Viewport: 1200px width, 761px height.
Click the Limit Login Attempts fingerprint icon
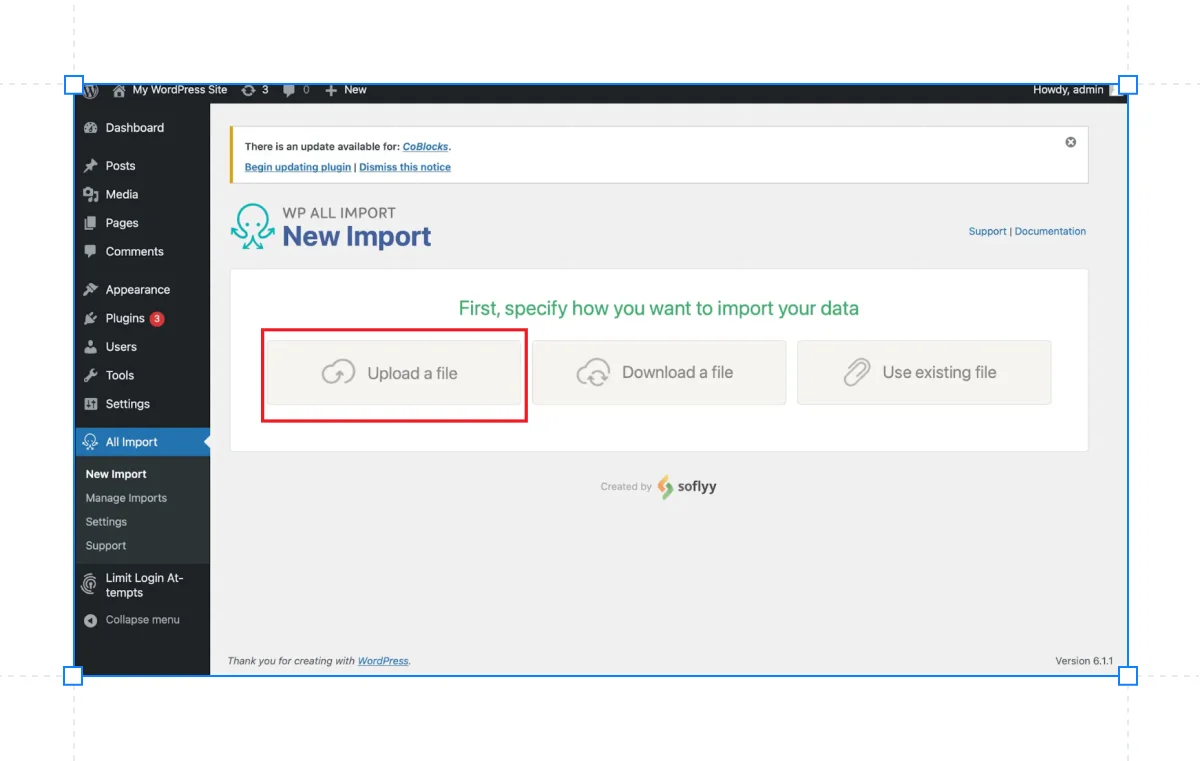(90, 585)
